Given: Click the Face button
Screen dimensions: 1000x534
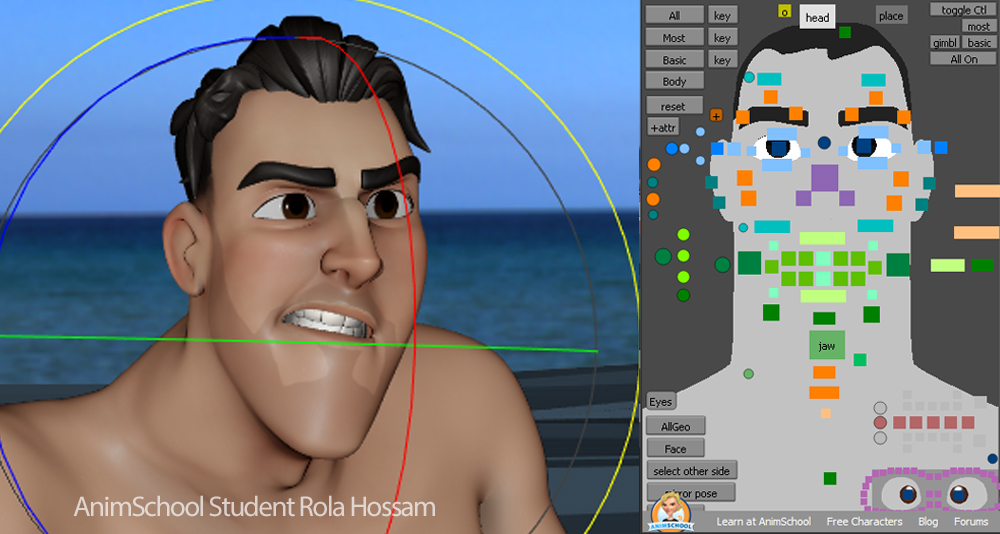Looking at the screenshot, I should pyautogui.click(x=675, y=448).
